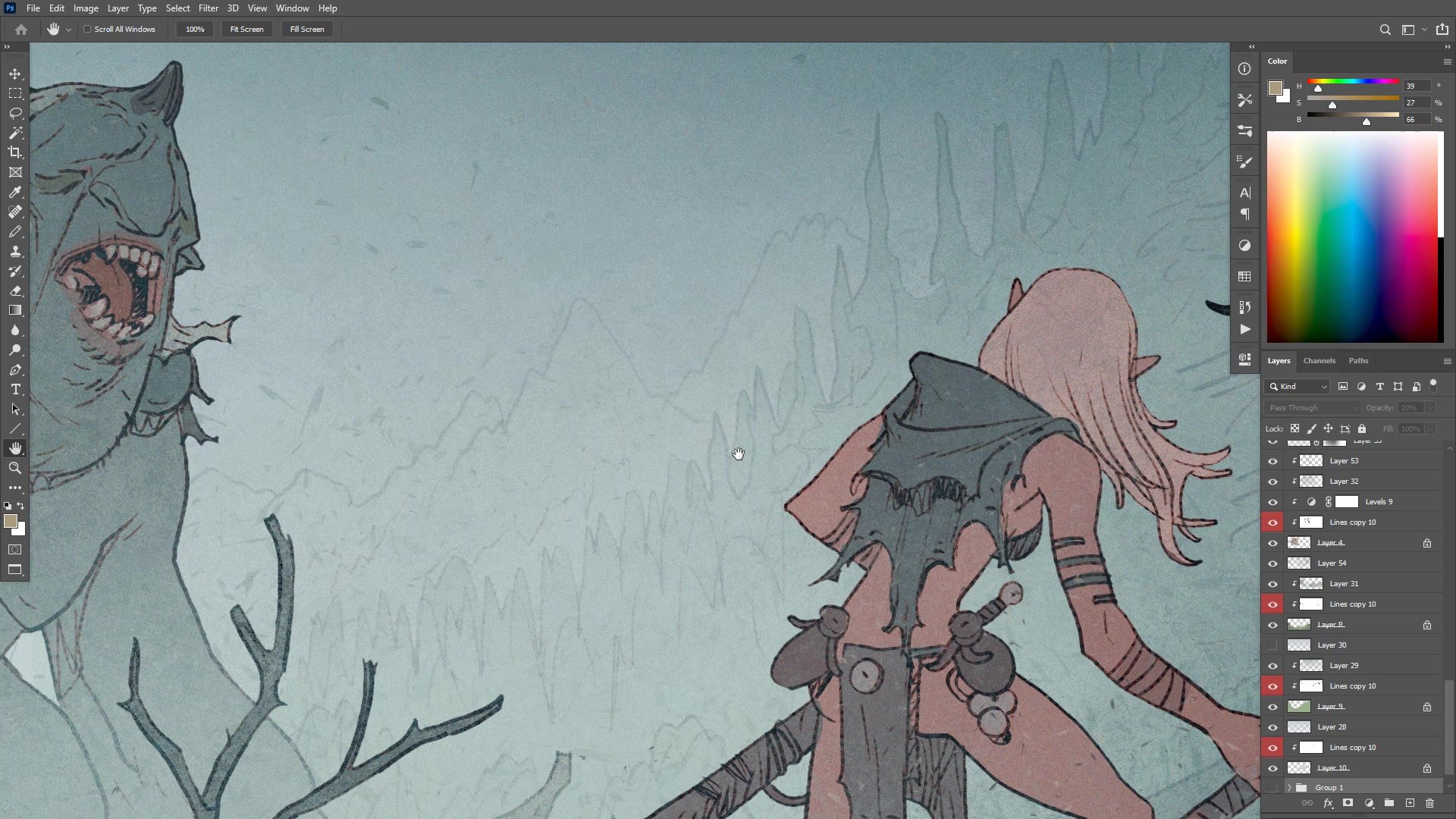The width and height of the screenshot is (1456, 819).
Task: Hide the Layer 54 layer
Action: coord(1273,563)
